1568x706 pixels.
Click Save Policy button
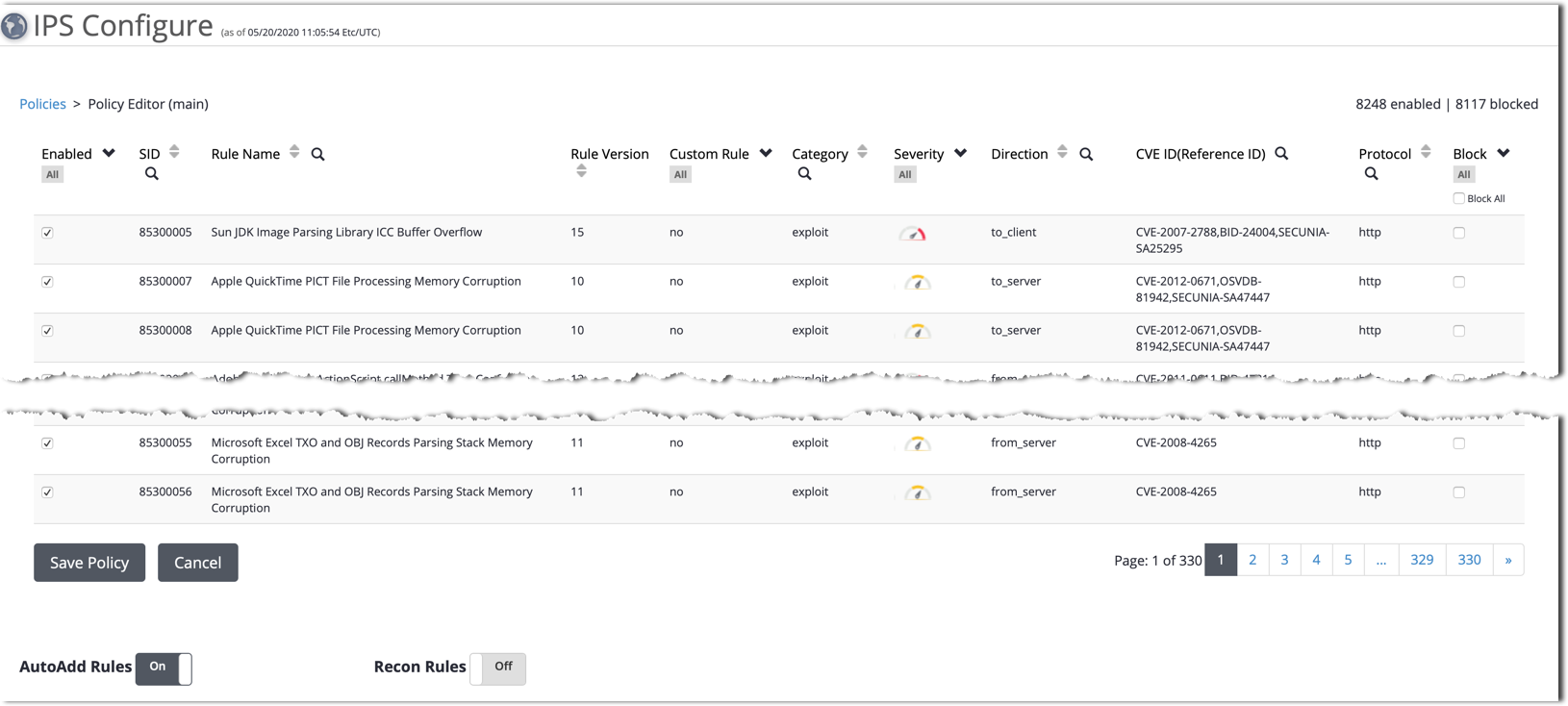89,563
